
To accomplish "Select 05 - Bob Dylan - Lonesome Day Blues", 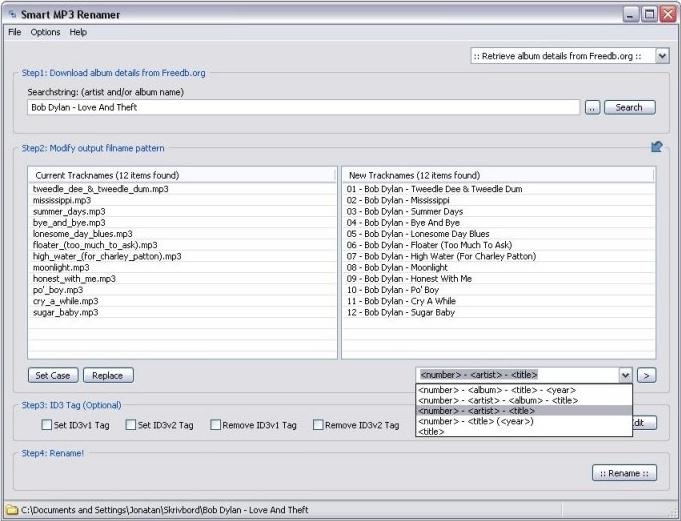I will [498, 234].
